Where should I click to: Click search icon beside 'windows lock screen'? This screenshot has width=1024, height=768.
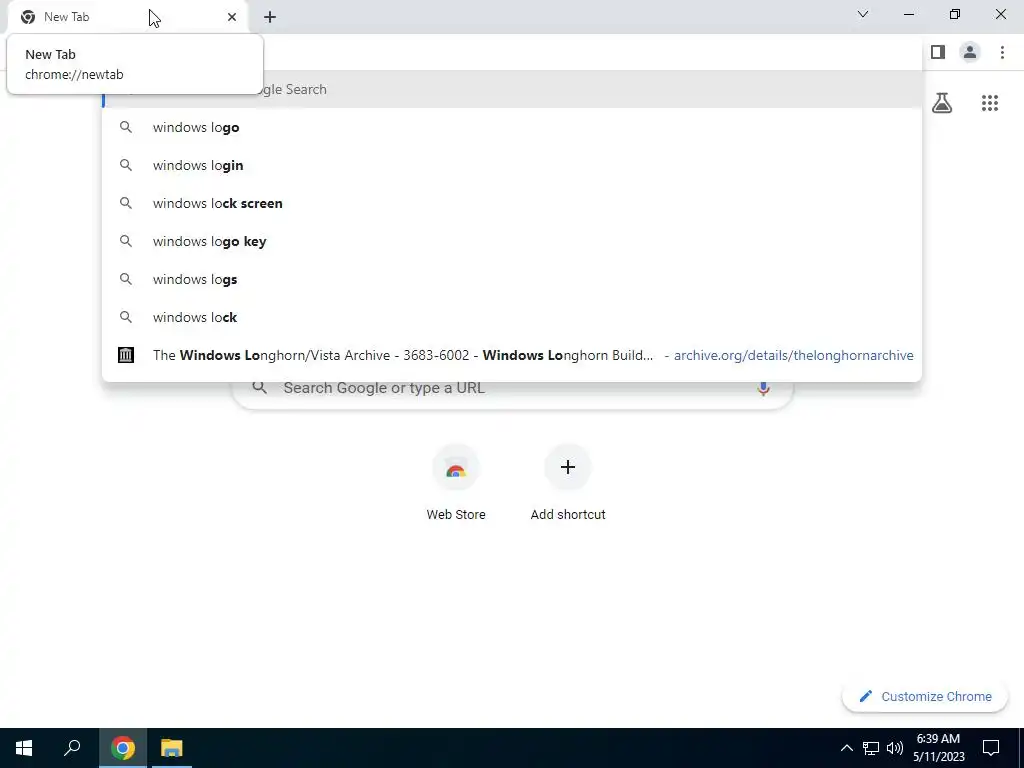(125, 203)
